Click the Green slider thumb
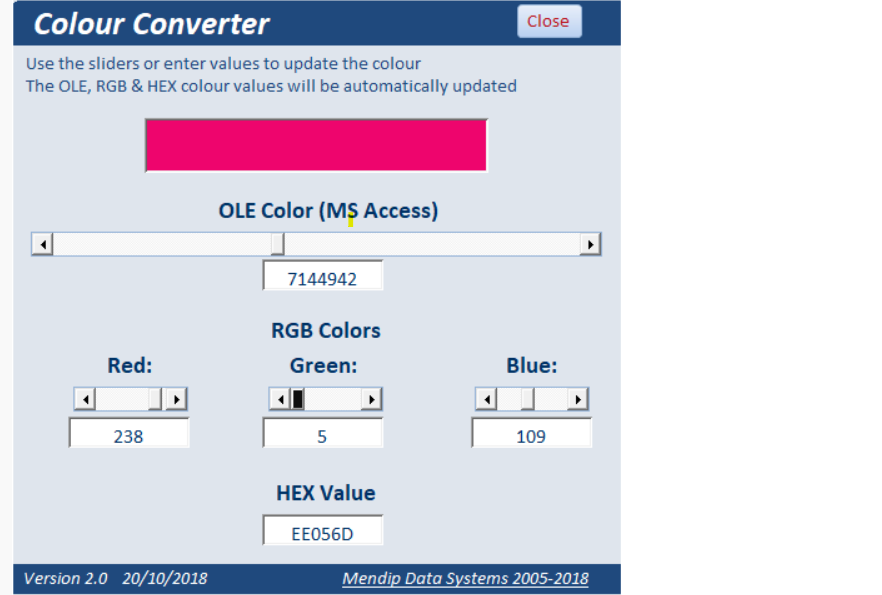Viewport: 882px width, 595px height. coord(298,399)
